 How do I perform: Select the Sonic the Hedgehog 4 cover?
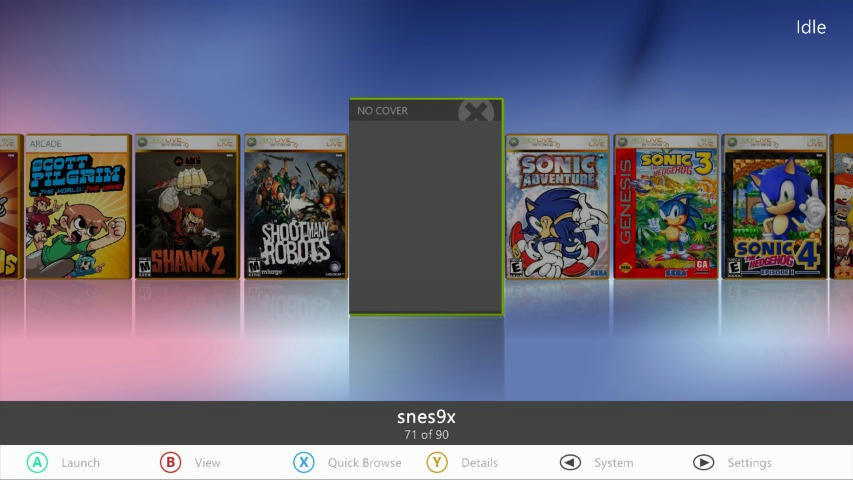coord(775,207)
